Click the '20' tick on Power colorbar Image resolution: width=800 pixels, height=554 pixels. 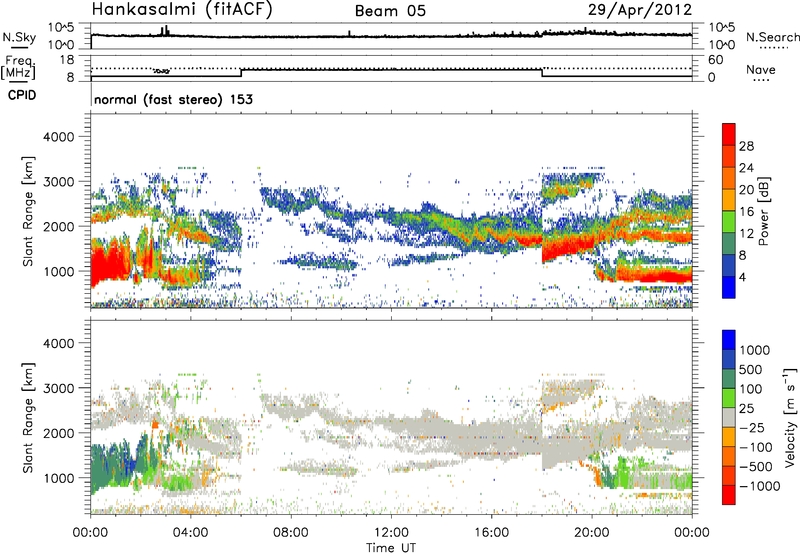(x=746, y=190)
